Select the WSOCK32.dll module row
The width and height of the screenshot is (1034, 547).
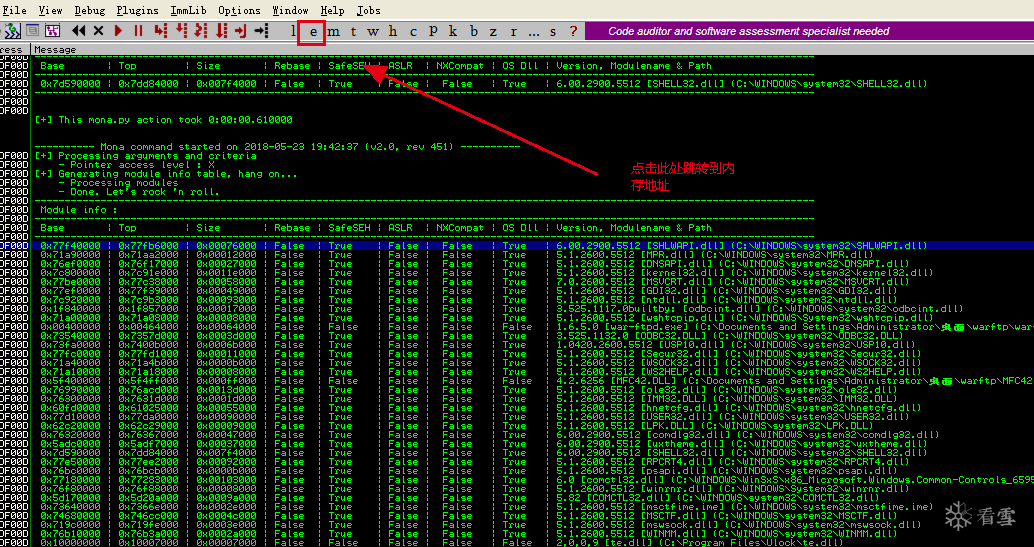point(533,363)
